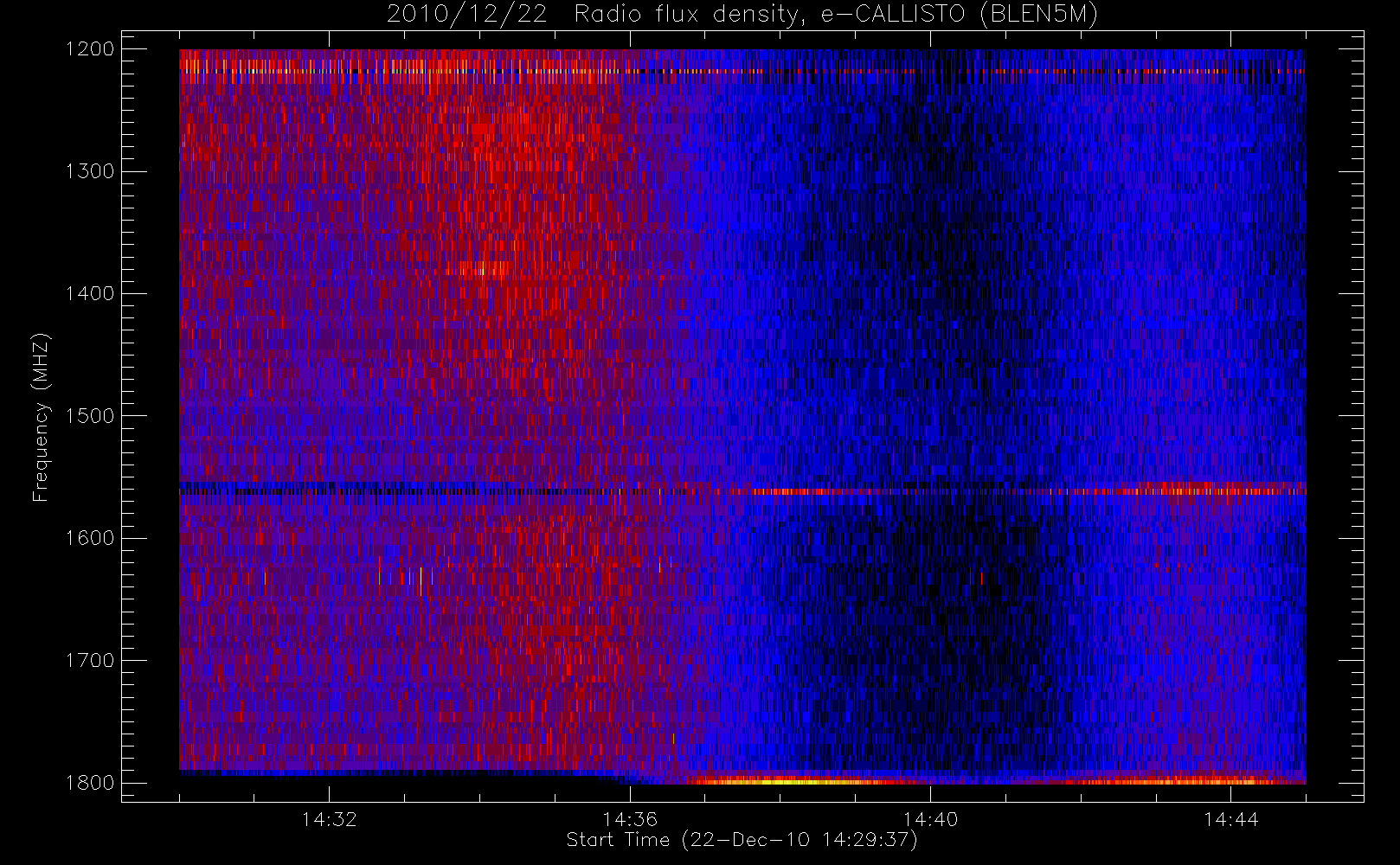
Task: Click the 1600 frequency tick label
Action: (x=90, y=538)
